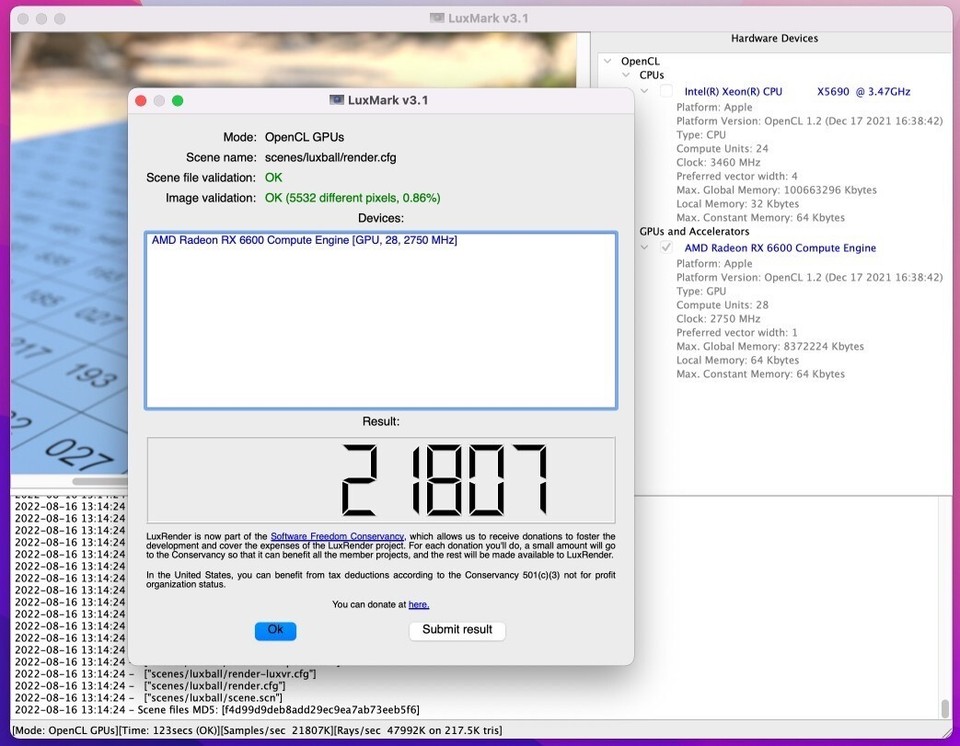Follow the donate "here" link
960x746 pixels.
[418, 604]
